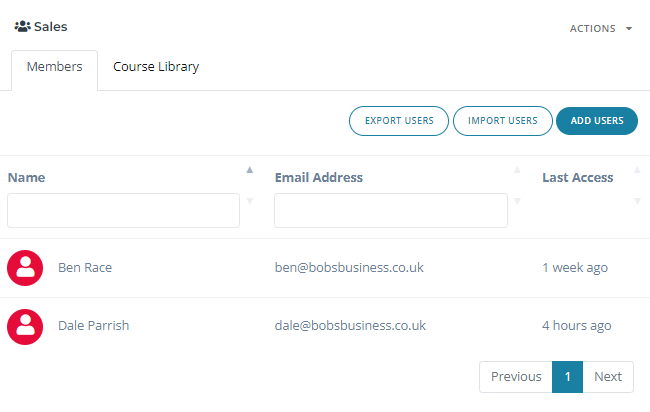Go to the Previous page
The height and width of the screenshot is (412, 650).
(x=516, y=377)
